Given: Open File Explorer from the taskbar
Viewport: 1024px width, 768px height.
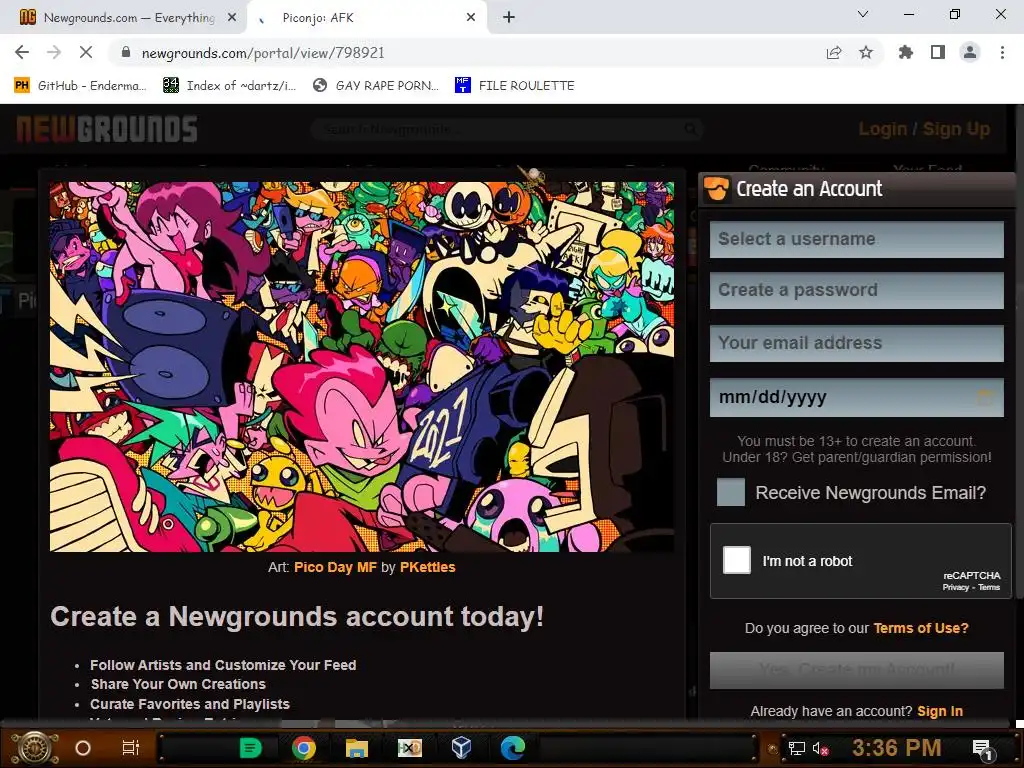Looking at the screenshot, I should click(357, 748).
